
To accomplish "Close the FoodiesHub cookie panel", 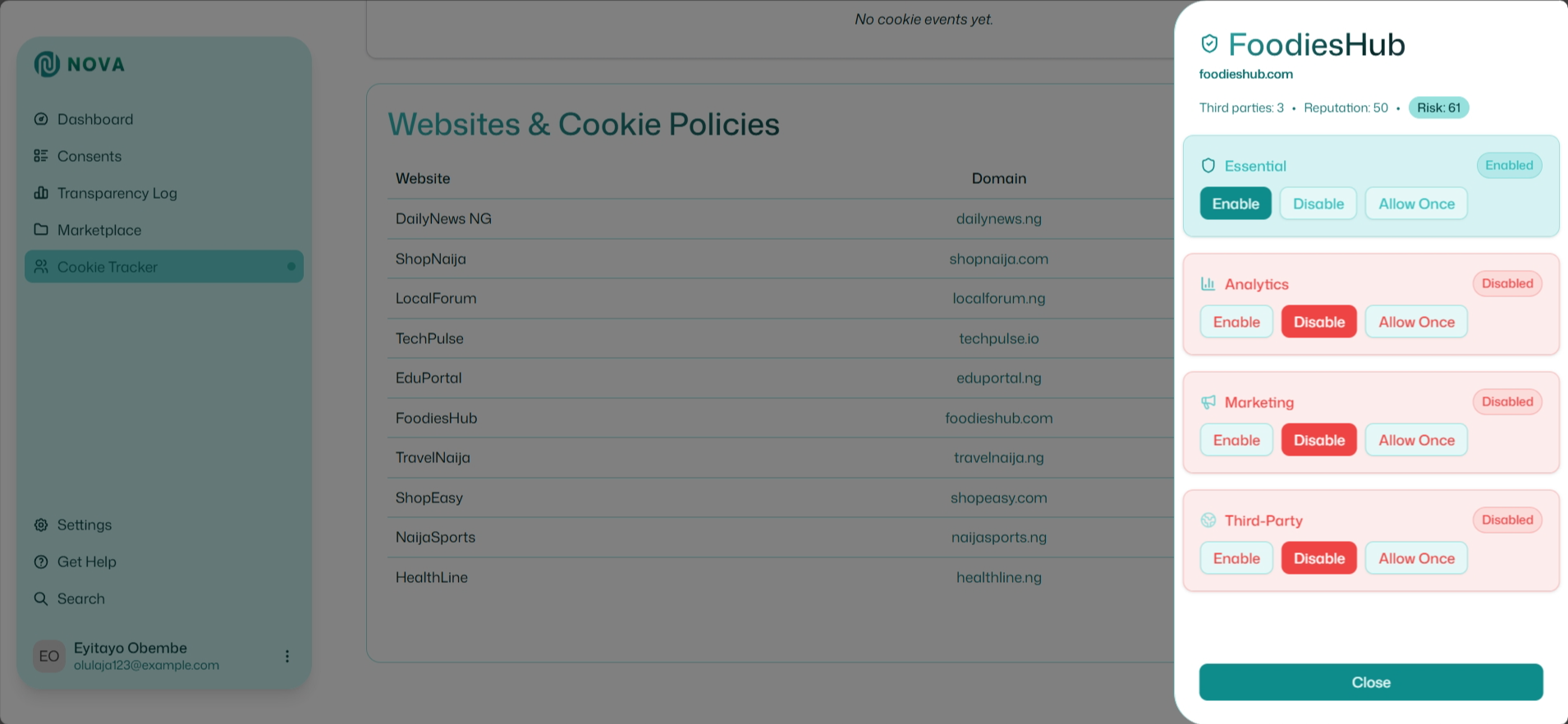I will pyautogui.click(x=1371, y=682).
